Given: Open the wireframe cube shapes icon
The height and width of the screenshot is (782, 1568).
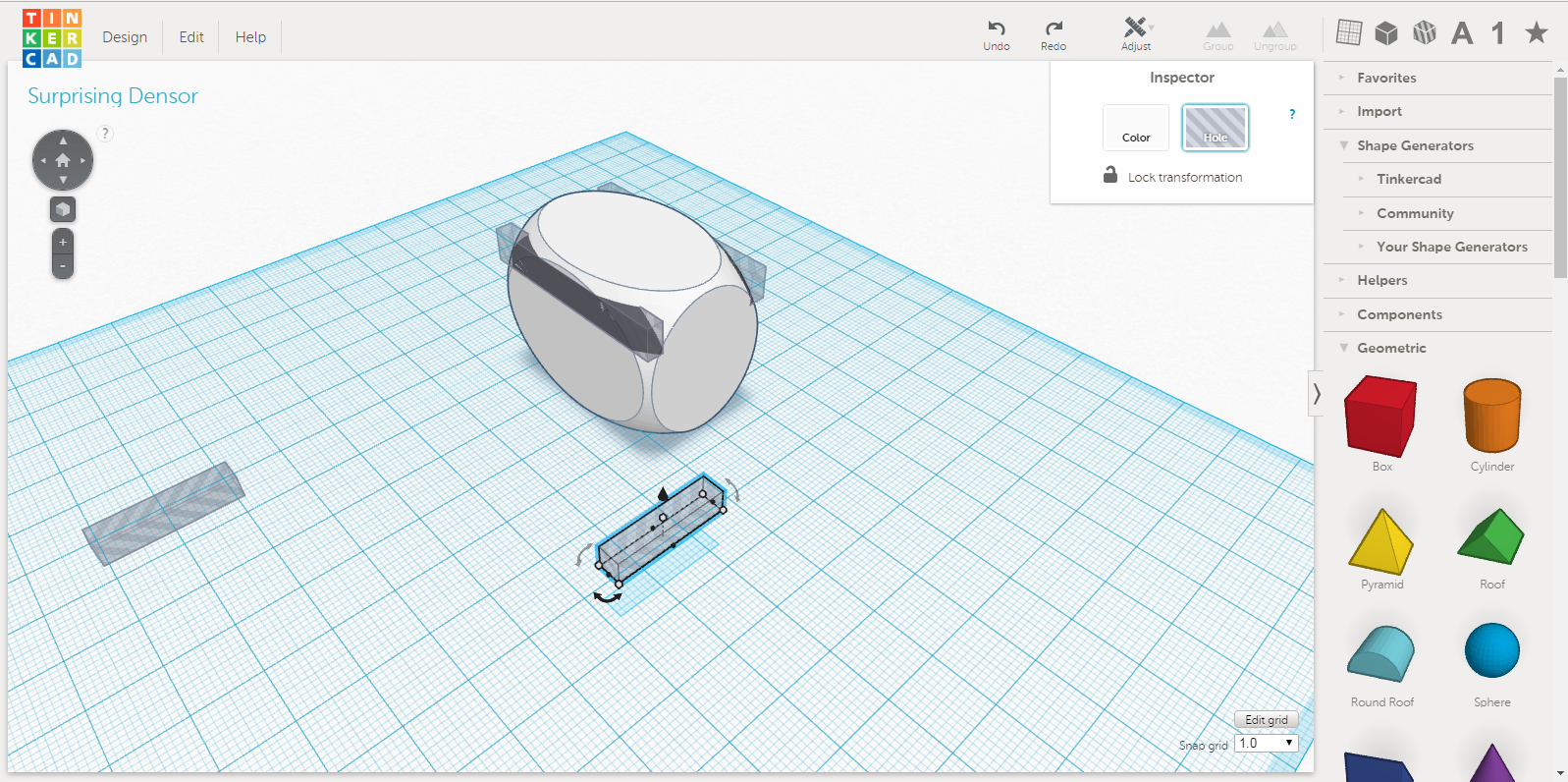Looking at the screenshot, I should pyautogui.click(x=1425, y=32).
